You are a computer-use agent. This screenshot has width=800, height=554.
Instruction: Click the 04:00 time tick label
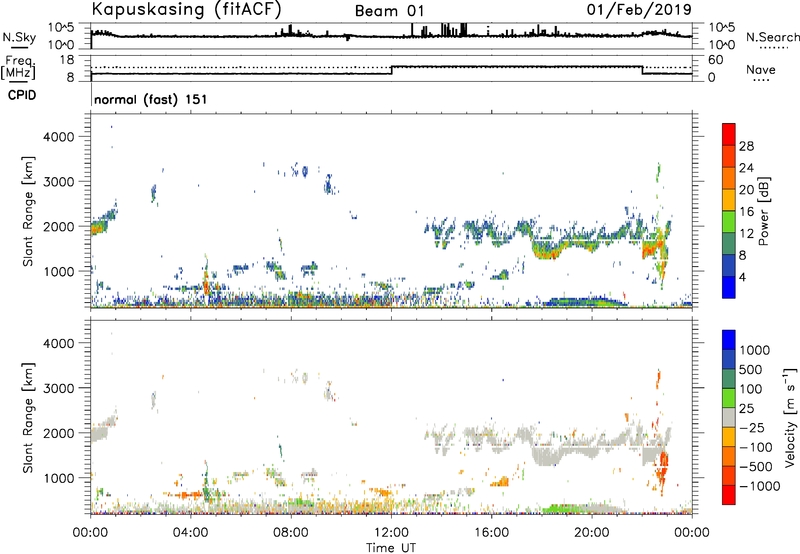[190, 533]
